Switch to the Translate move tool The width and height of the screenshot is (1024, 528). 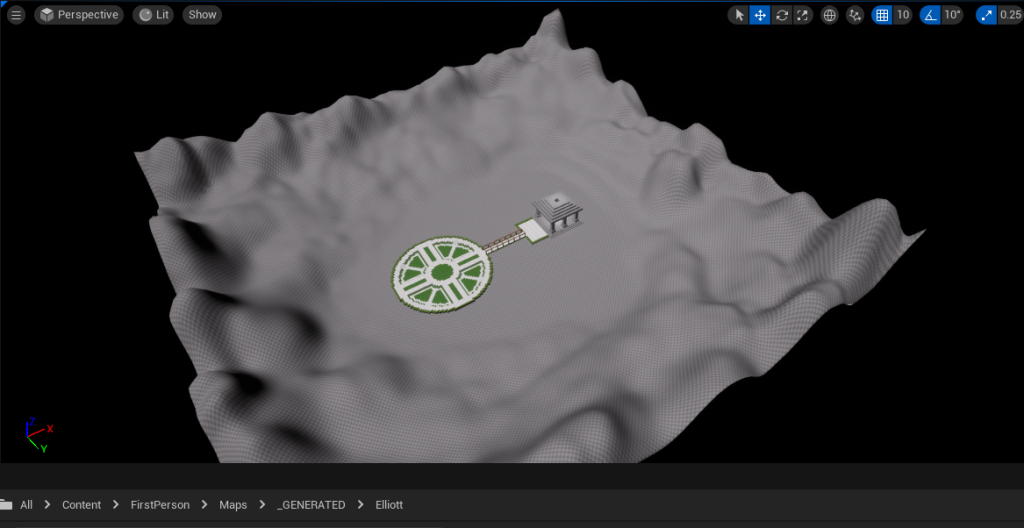(760, 15)
